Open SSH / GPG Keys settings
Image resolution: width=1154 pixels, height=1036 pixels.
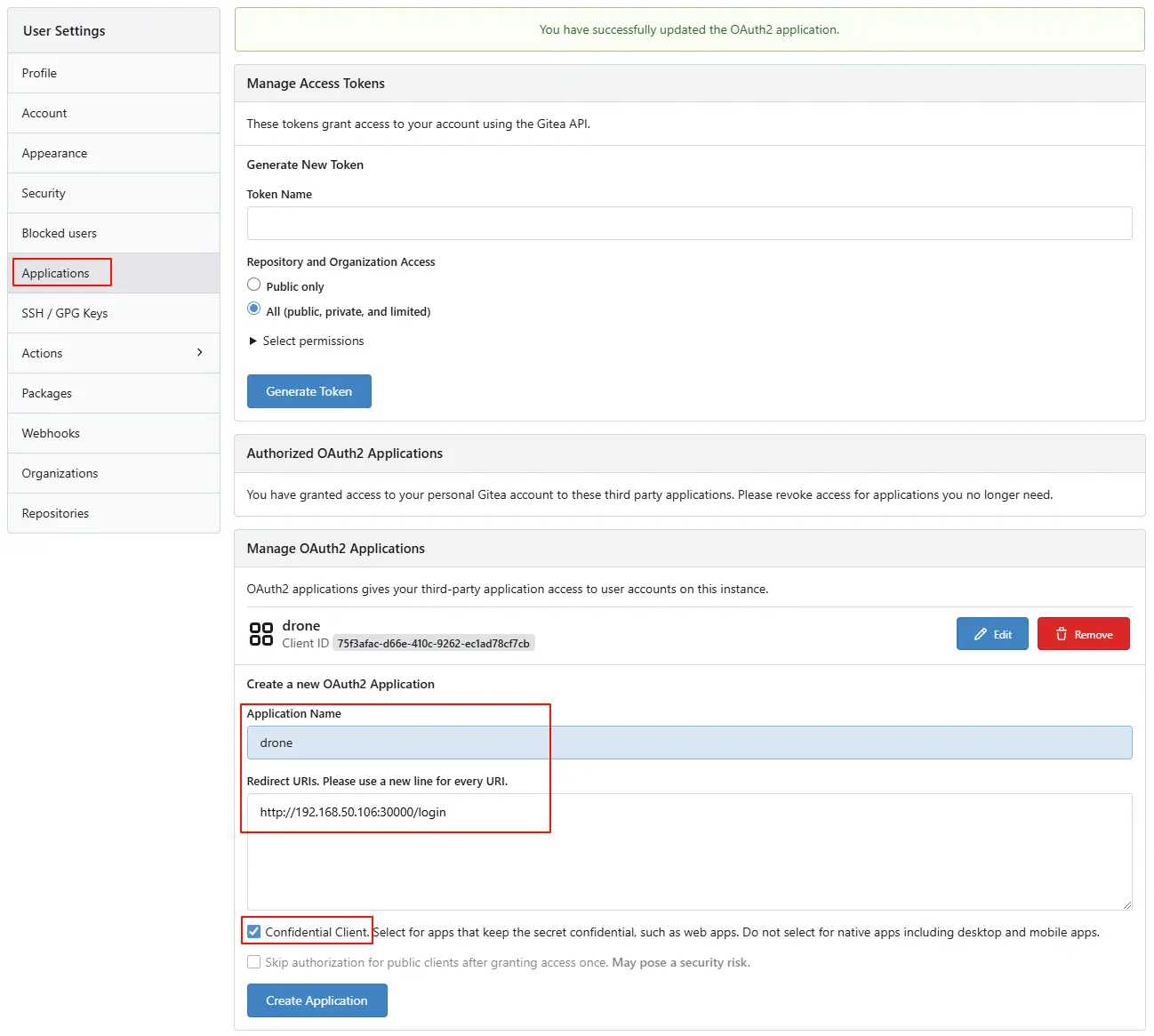tap(114, 313)
